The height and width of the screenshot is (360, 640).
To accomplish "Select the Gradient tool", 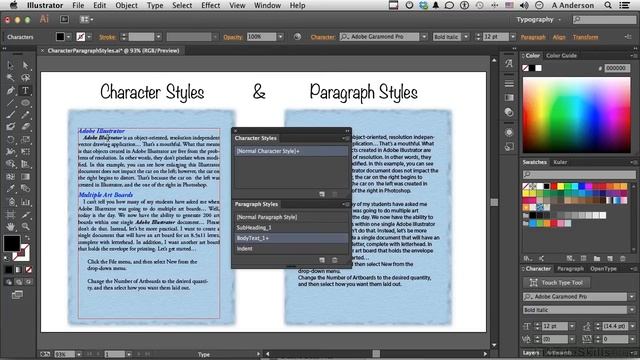I will pos(25,177).
